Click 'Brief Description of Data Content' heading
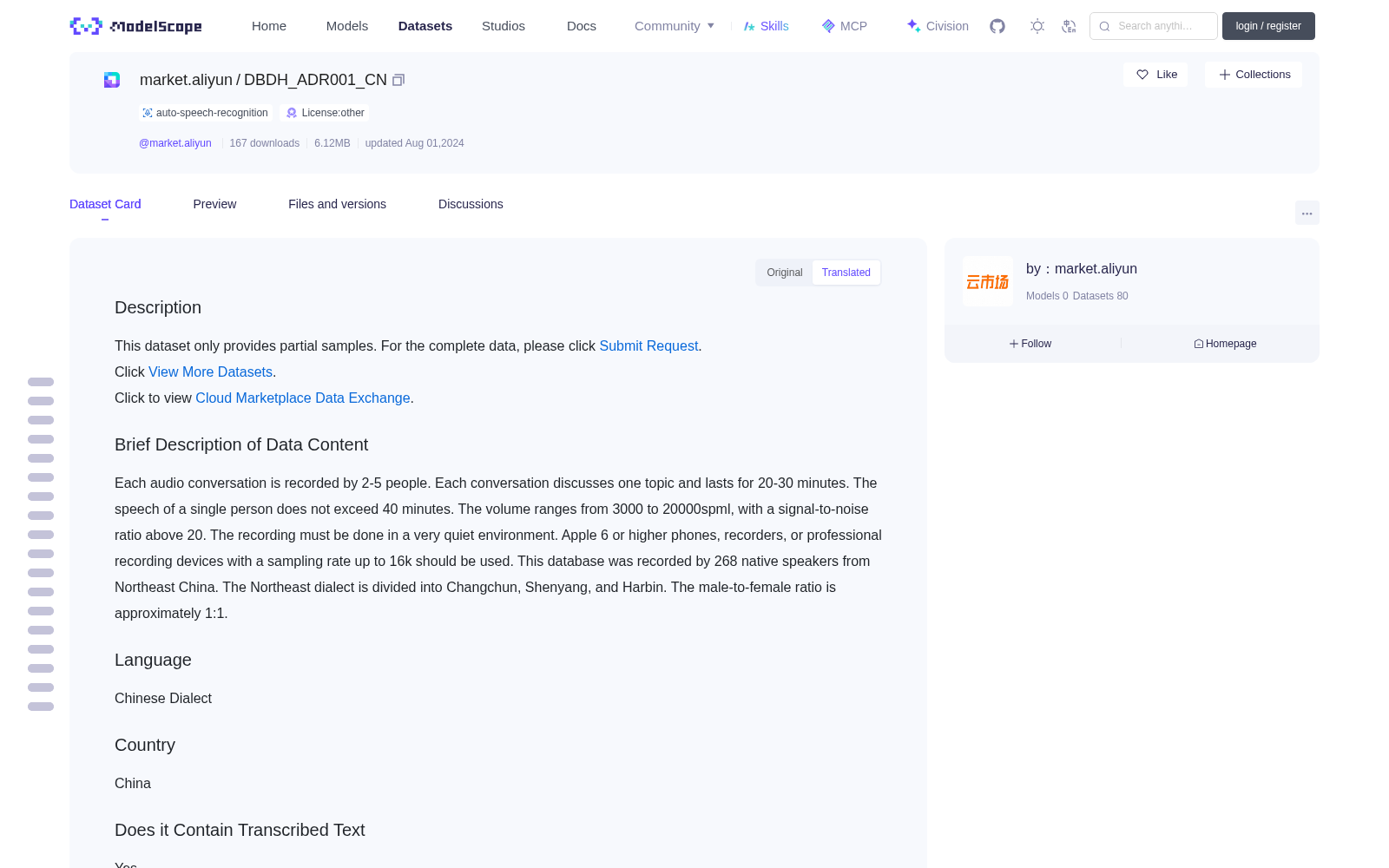1389x868 pixels. 241,444
